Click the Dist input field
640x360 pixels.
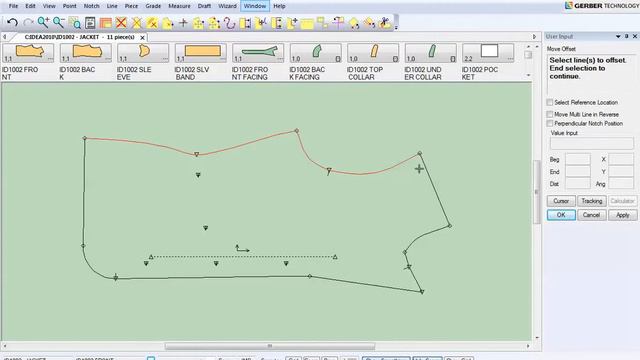click(577, 184)
